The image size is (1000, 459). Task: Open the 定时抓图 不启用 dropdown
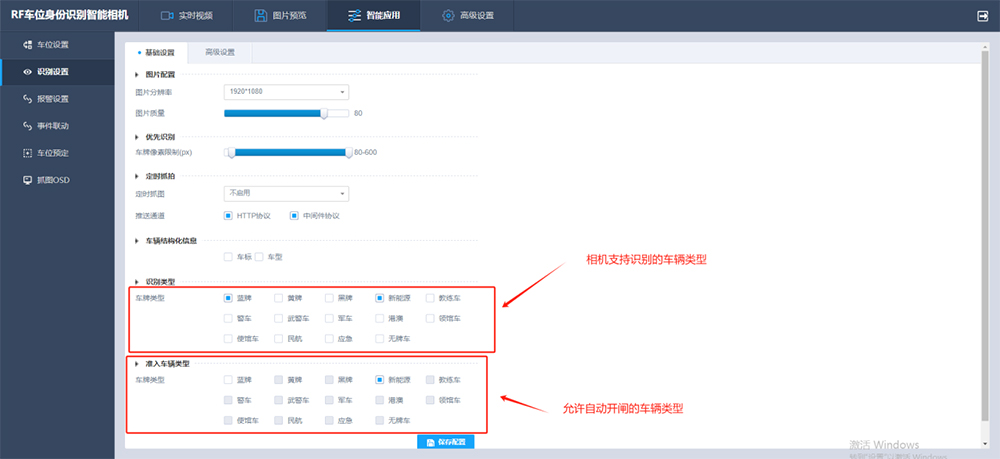coord(286,193)
